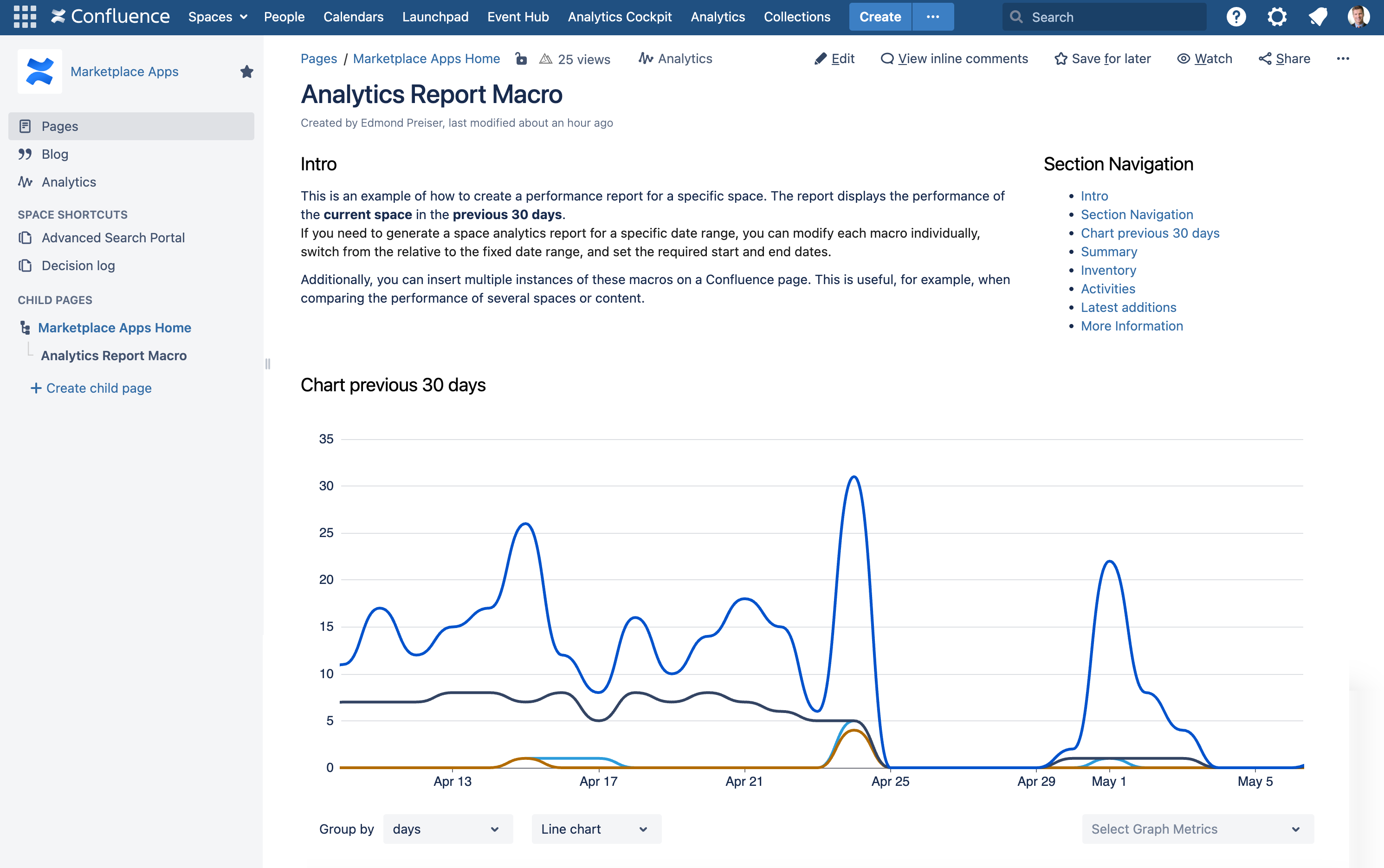Click the Create button
The height and width of the screenshot is (868, 1384).
[x=880, y=17]
